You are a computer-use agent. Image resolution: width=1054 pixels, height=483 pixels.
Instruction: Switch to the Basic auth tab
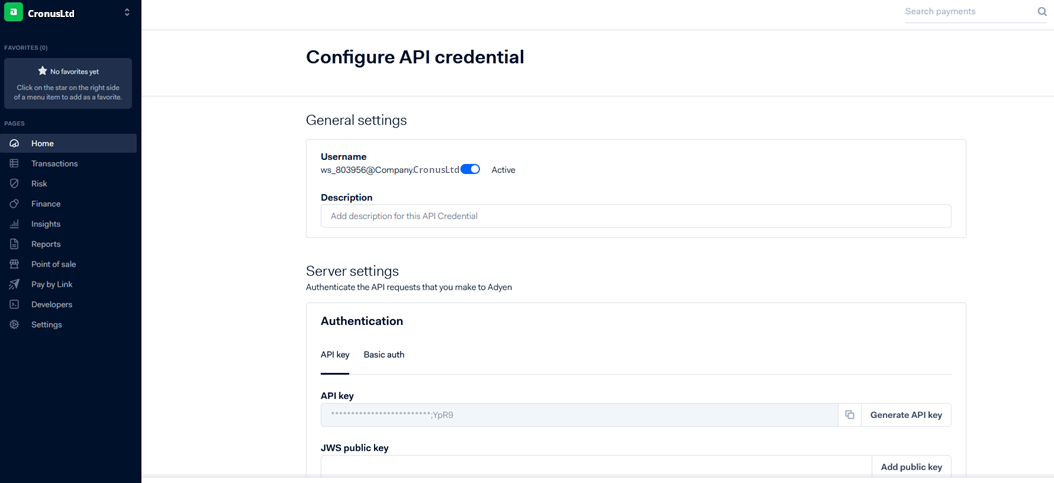pyautogui.click(x=384, y=355)
